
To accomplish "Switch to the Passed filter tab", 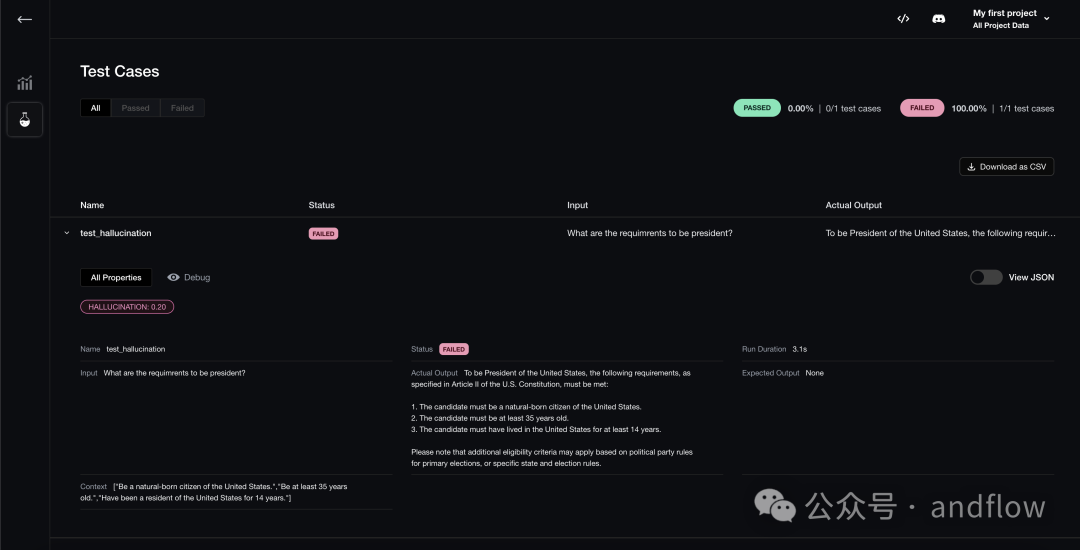I will 135,108.
